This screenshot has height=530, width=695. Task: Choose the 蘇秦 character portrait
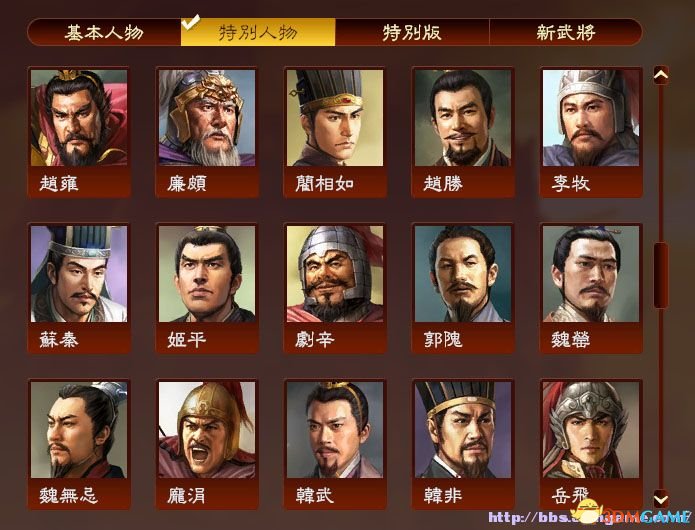[79, 288]
